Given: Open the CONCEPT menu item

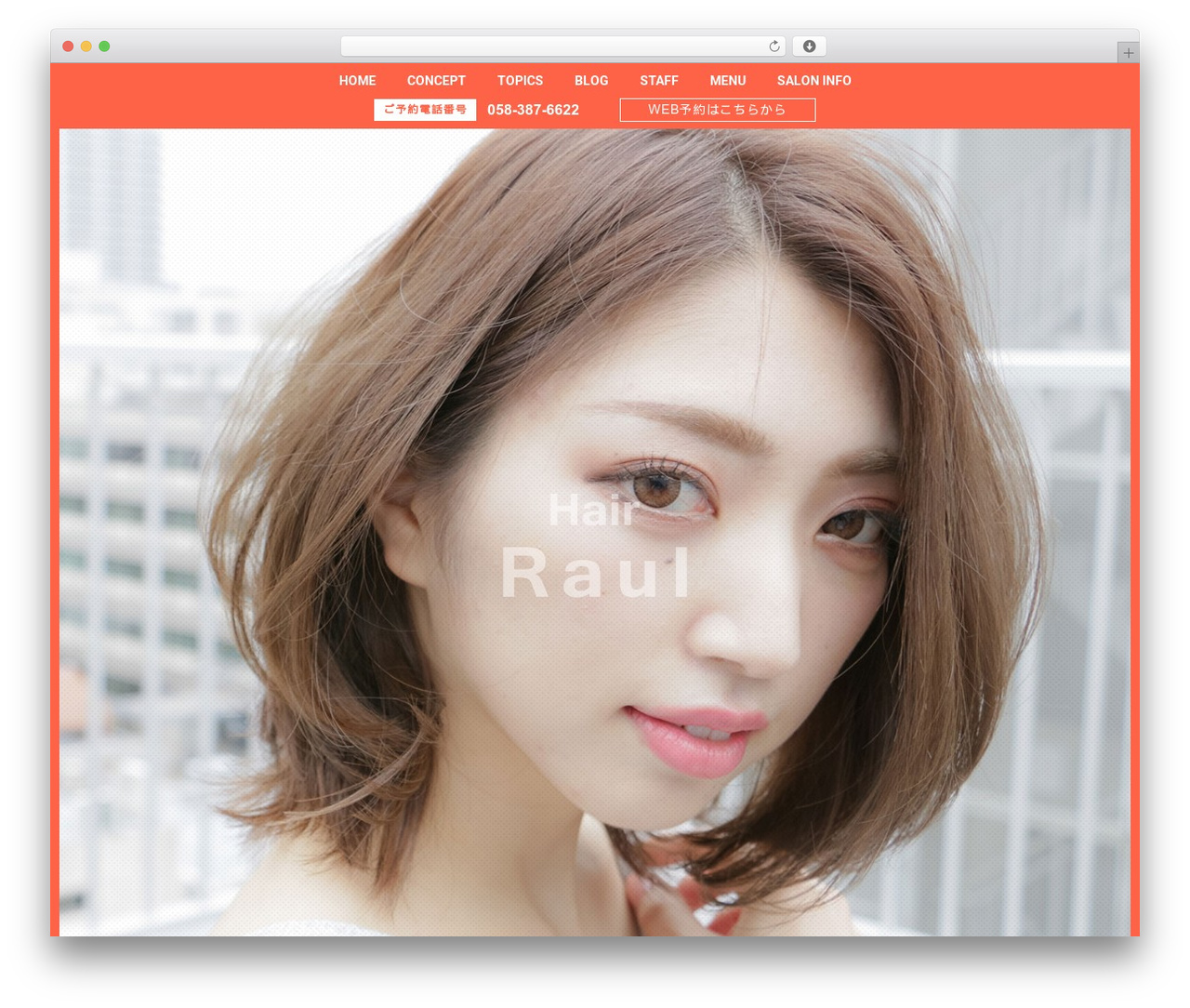Looking at the screenshot, I should click(x=436, y=81).
